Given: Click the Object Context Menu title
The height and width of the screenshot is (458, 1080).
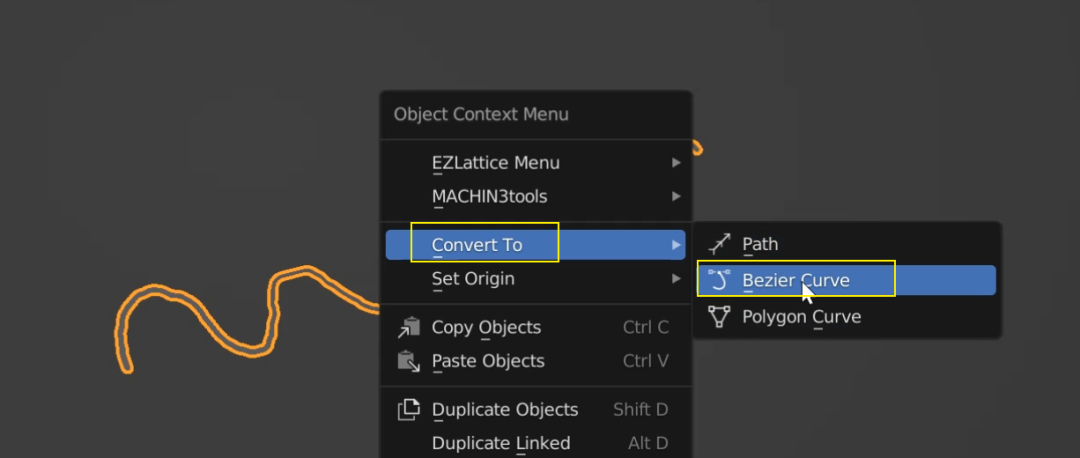Looking at the screenshot, I should pos(481,114).
